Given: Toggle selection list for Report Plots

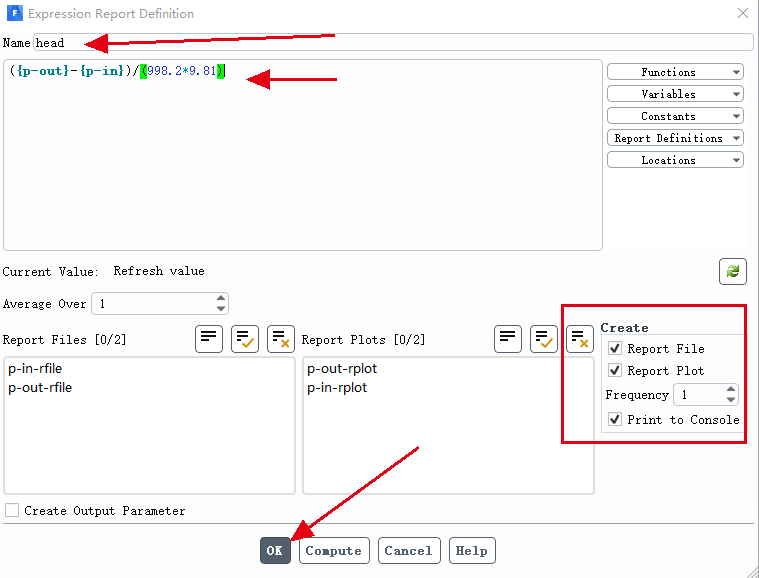Looking at the screenshot, I should coord(508,339).
